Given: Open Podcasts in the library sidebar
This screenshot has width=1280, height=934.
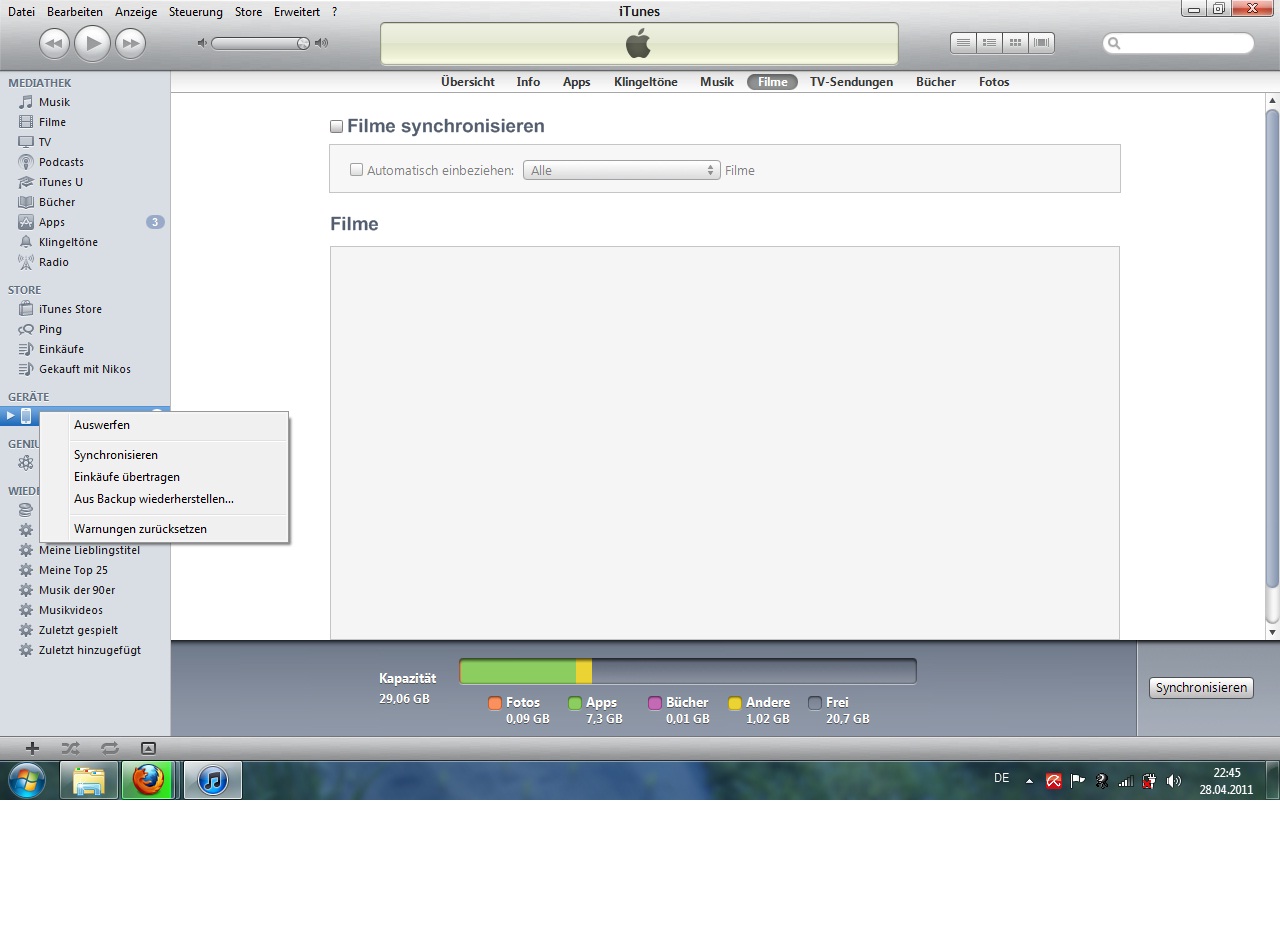Looking at the screenshot, I should [x=61, y=162].
